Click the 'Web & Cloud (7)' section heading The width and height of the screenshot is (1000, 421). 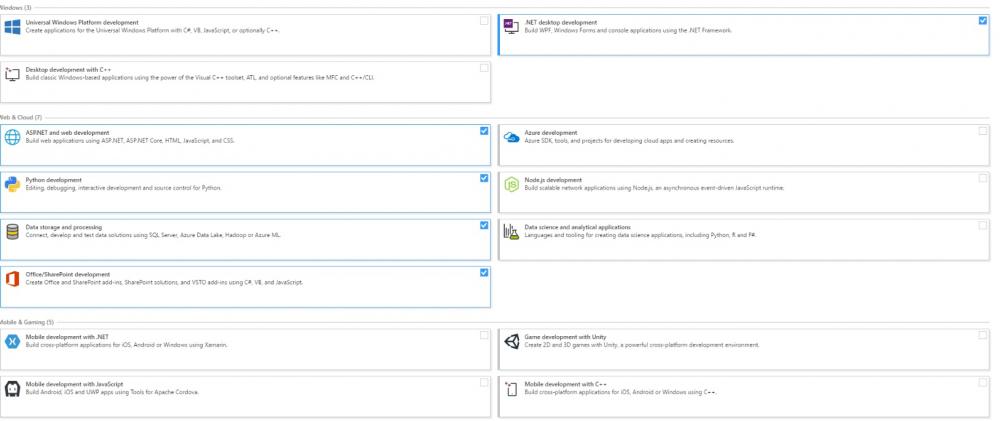(x=21, y=117)
